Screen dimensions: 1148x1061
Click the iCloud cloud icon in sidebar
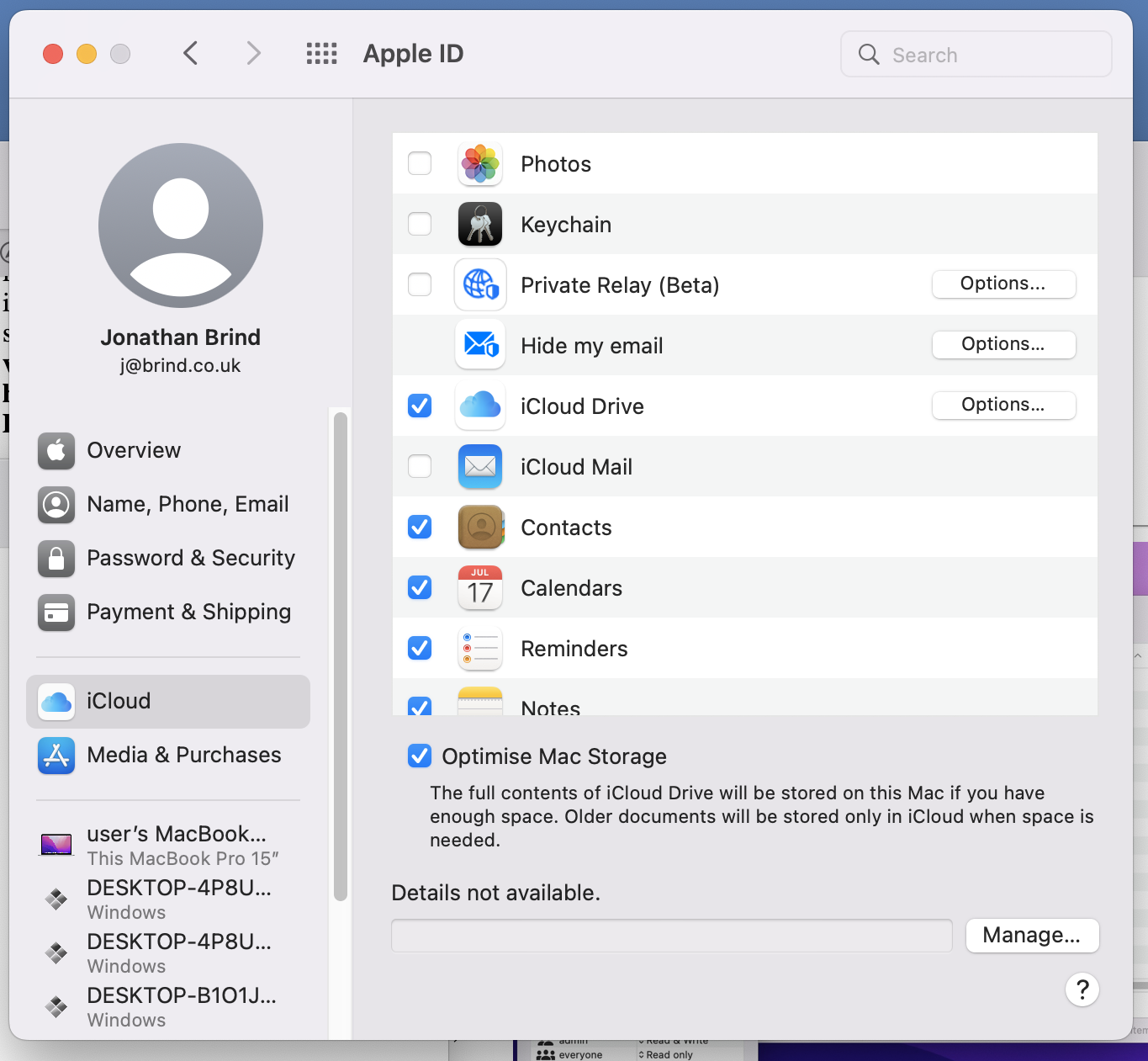pyautogui.click(x=56, y=702)
